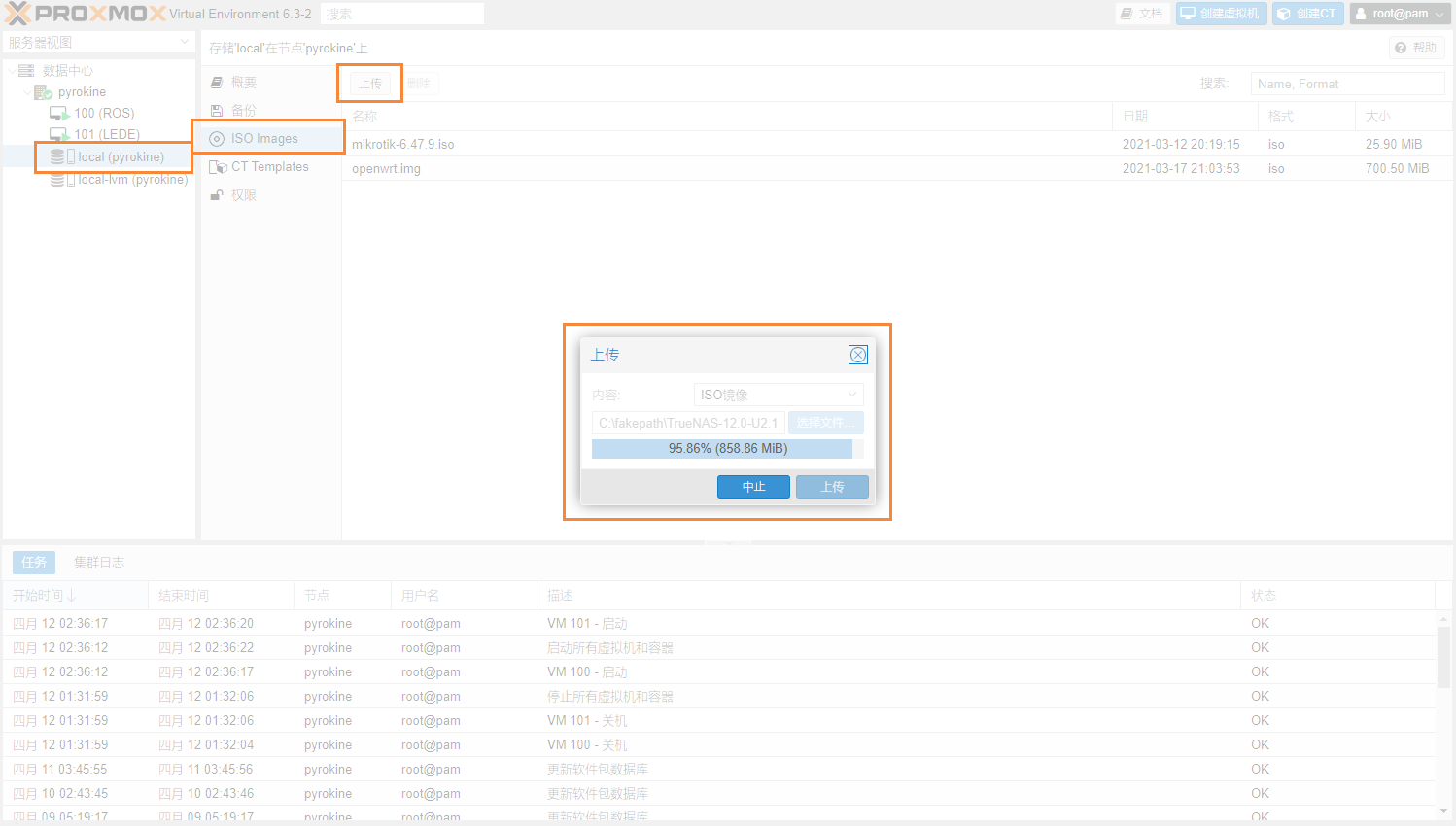This screenshot has width=1456, height=826.
Task: Abort the upload with 中止 button
Action: click(x=753, y=487)
